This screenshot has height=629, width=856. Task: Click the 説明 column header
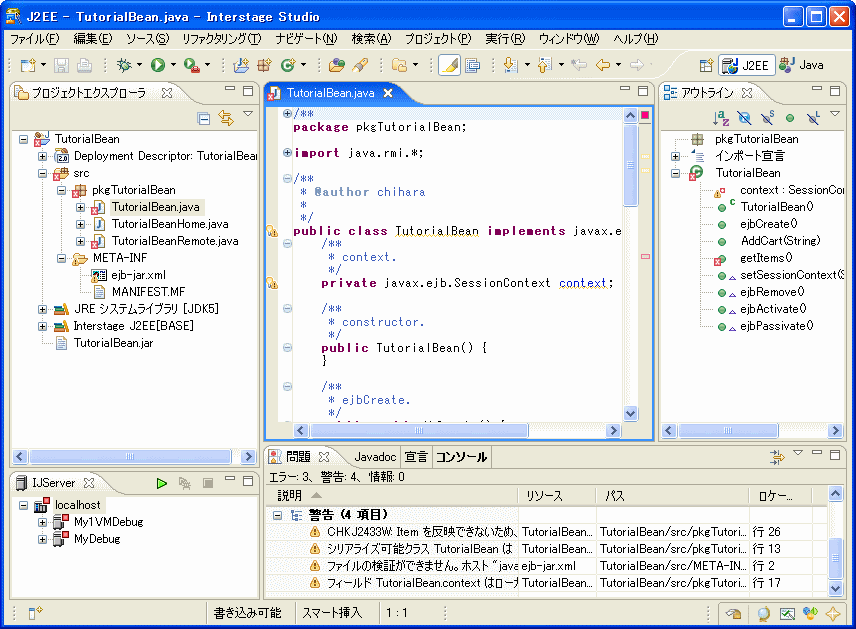click(392, 496)
